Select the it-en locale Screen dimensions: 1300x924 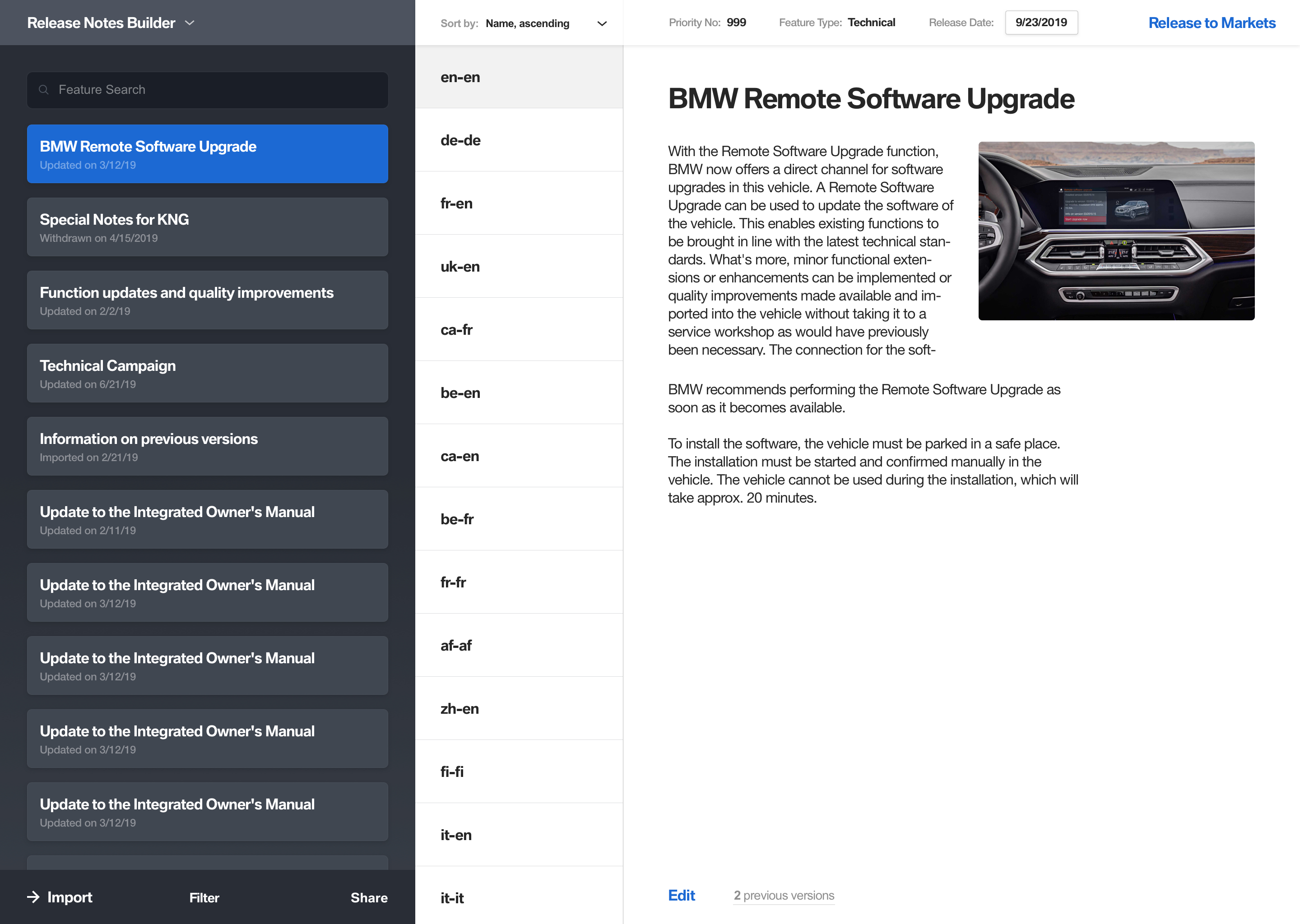point(519,835)
